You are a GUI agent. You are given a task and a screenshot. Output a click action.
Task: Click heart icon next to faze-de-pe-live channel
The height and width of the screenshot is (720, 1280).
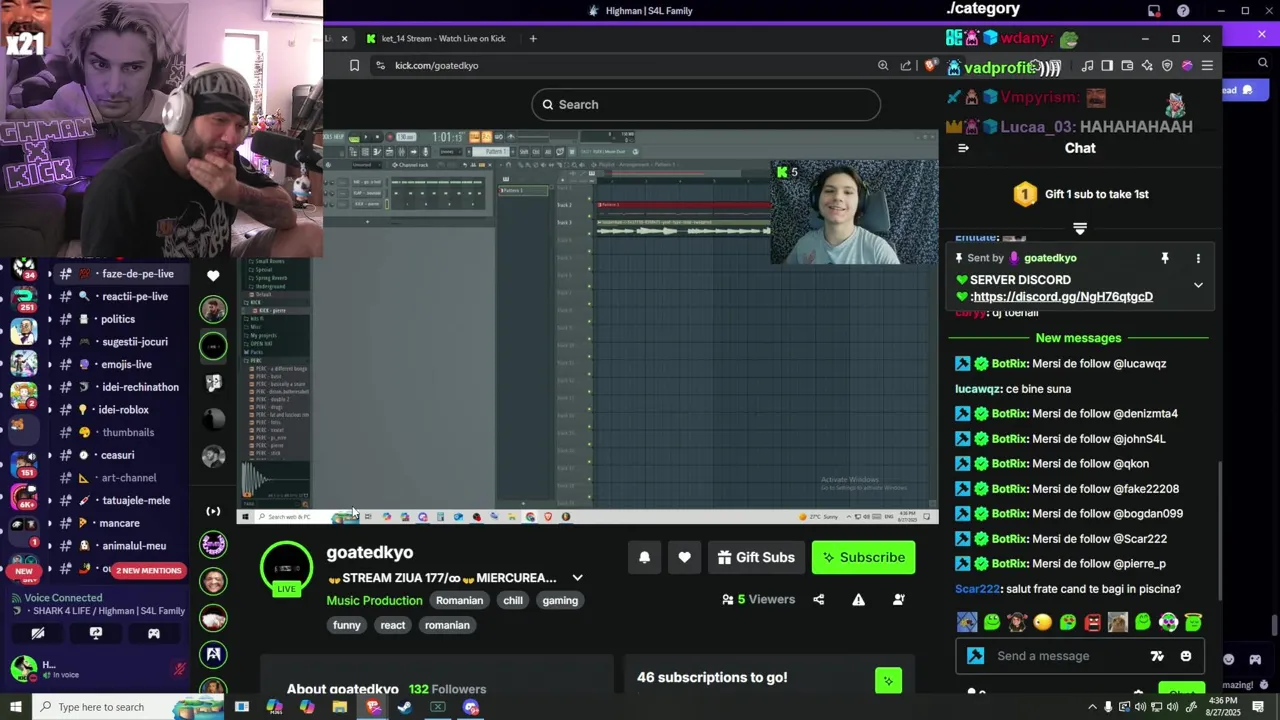pos(213,275)
